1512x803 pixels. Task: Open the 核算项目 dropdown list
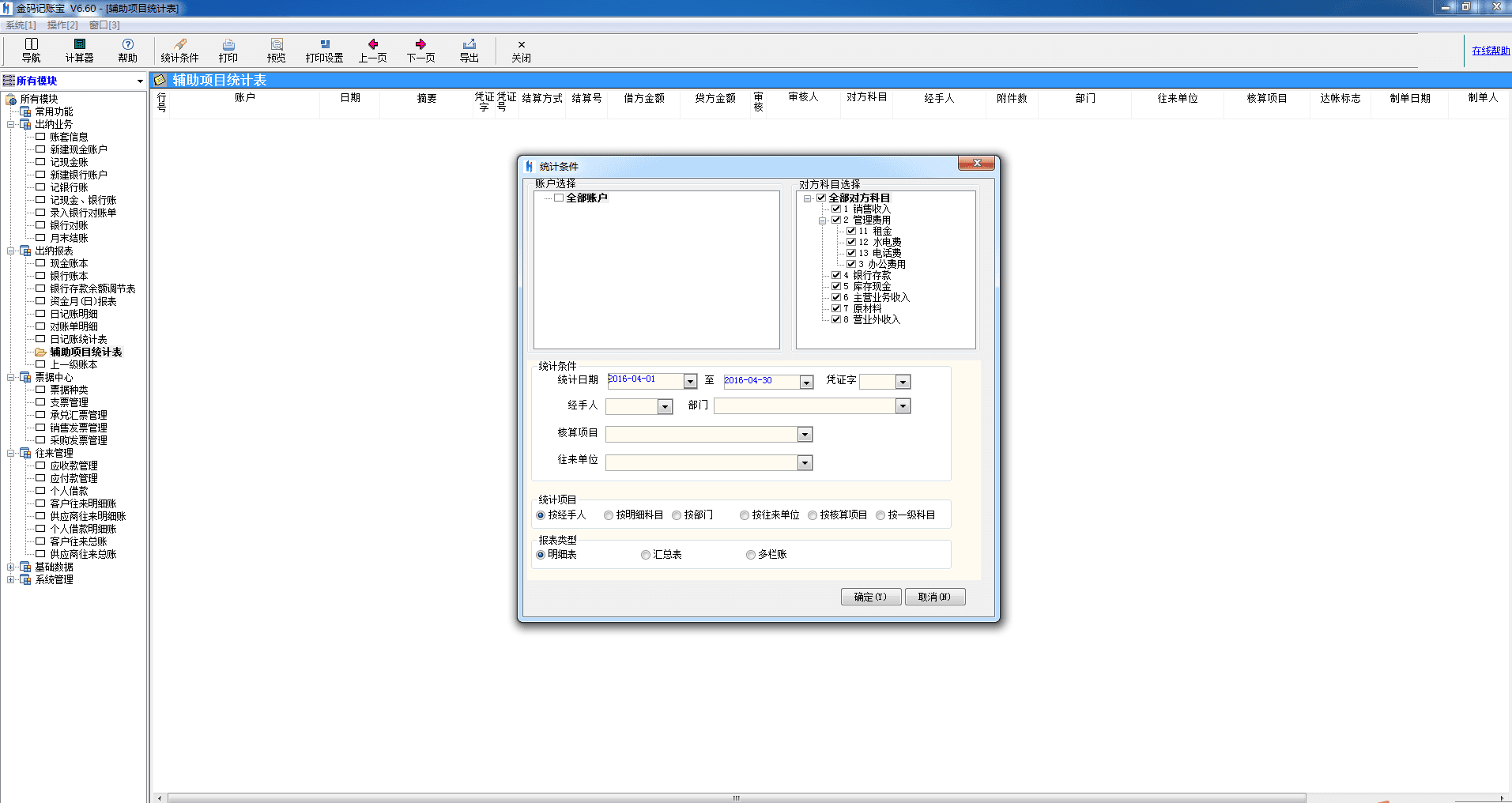tap(805, 435)
